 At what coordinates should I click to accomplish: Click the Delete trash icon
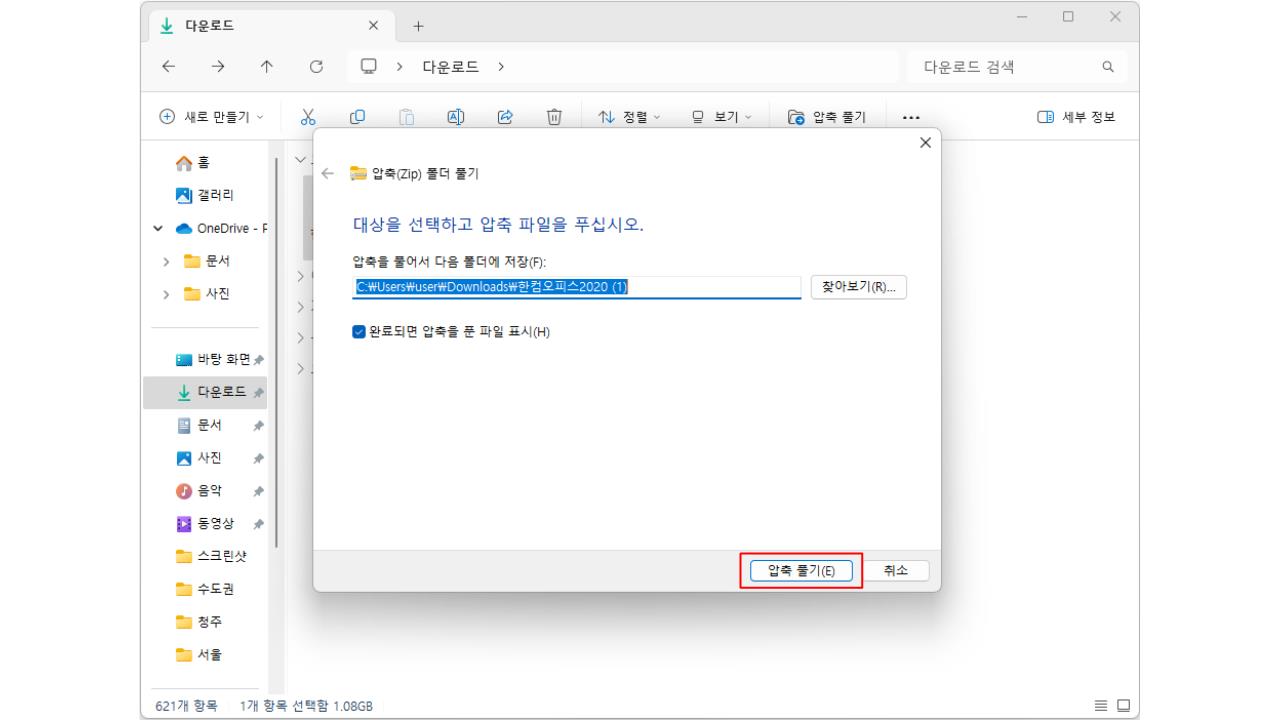coord(551,116)
